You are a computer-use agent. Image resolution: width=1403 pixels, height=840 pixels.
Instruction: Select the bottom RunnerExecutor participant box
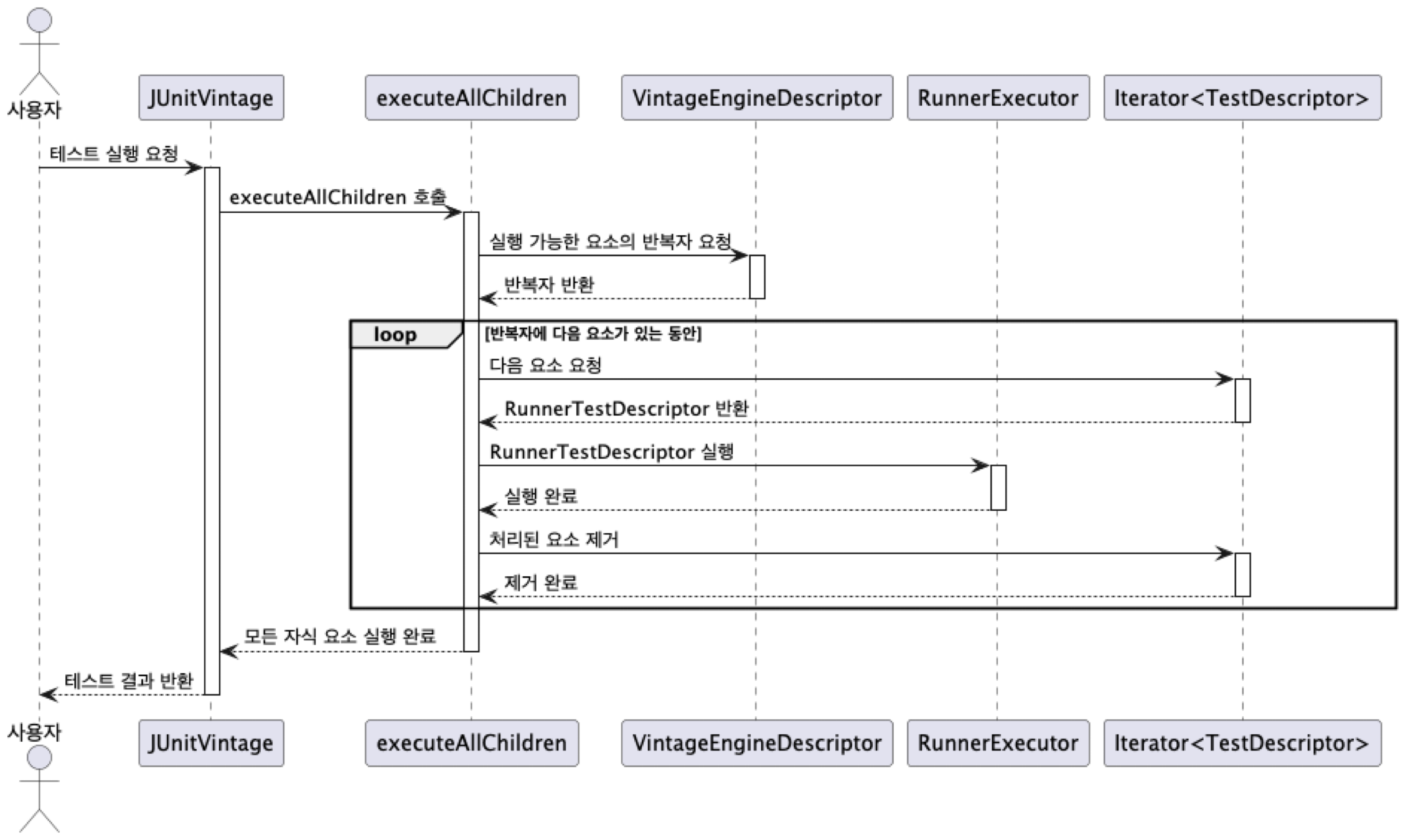[x=998, y=743]
